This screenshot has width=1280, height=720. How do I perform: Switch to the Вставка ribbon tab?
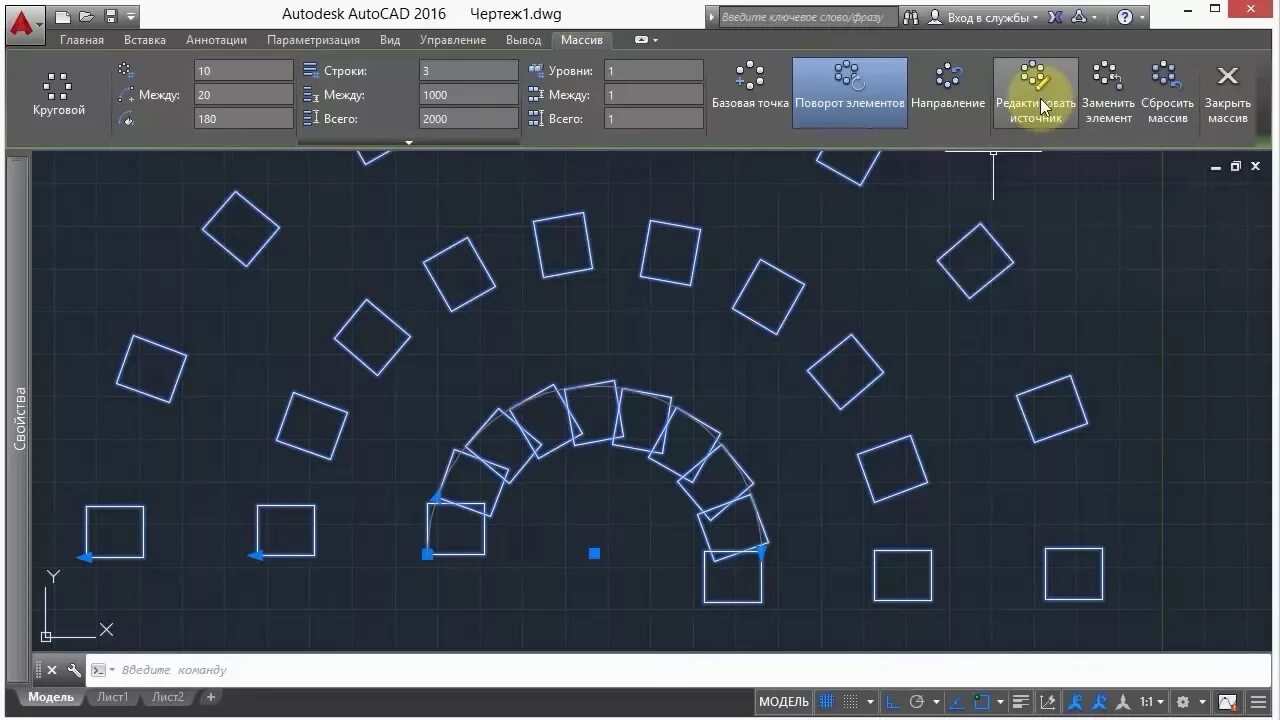click(x=145, y=40)
